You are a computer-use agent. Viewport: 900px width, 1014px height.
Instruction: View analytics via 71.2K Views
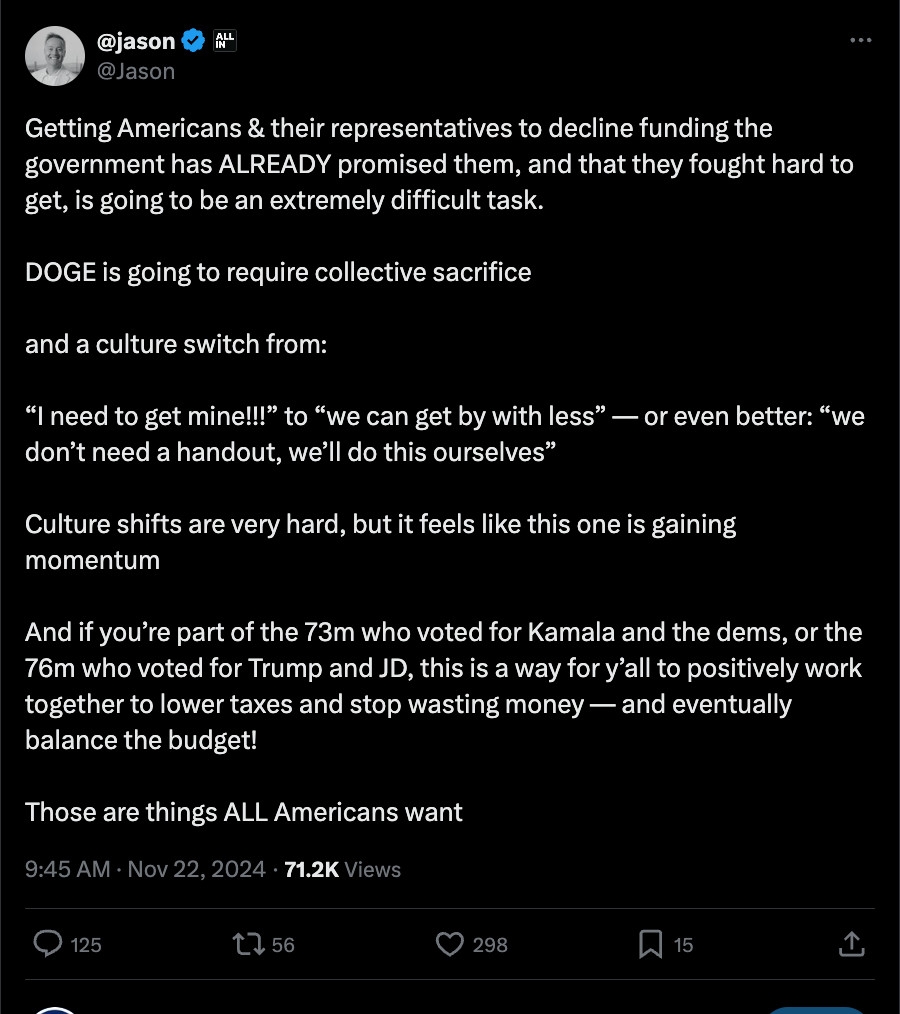(342, 869)
